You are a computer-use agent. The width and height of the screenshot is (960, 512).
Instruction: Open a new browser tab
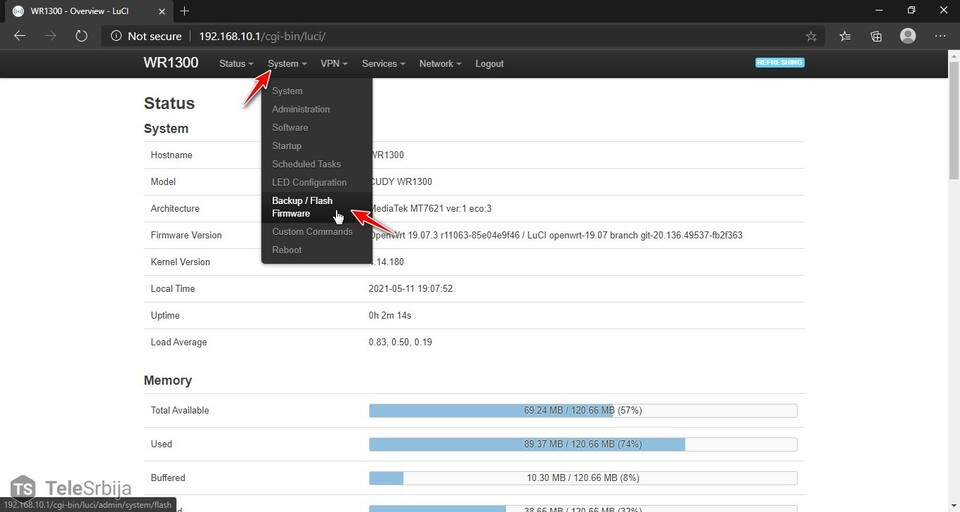click(x=184, y=11)
